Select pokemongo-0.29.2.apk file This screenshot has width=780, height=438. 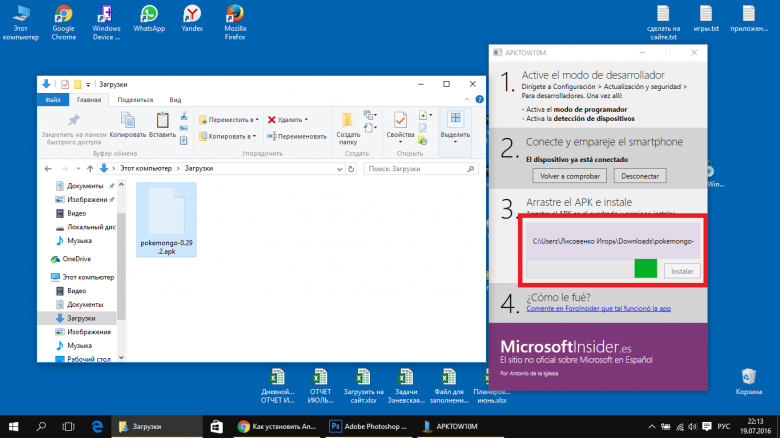pyautogui.click(x=166, y=219)
